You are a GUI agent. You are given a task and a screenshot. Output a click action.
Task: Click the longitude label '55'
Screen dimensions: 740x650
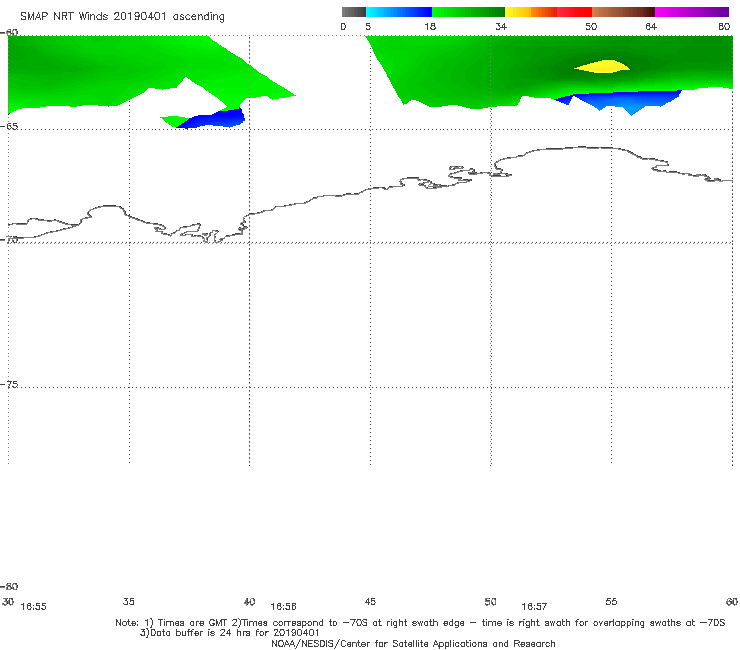click(x=611, y=601)
